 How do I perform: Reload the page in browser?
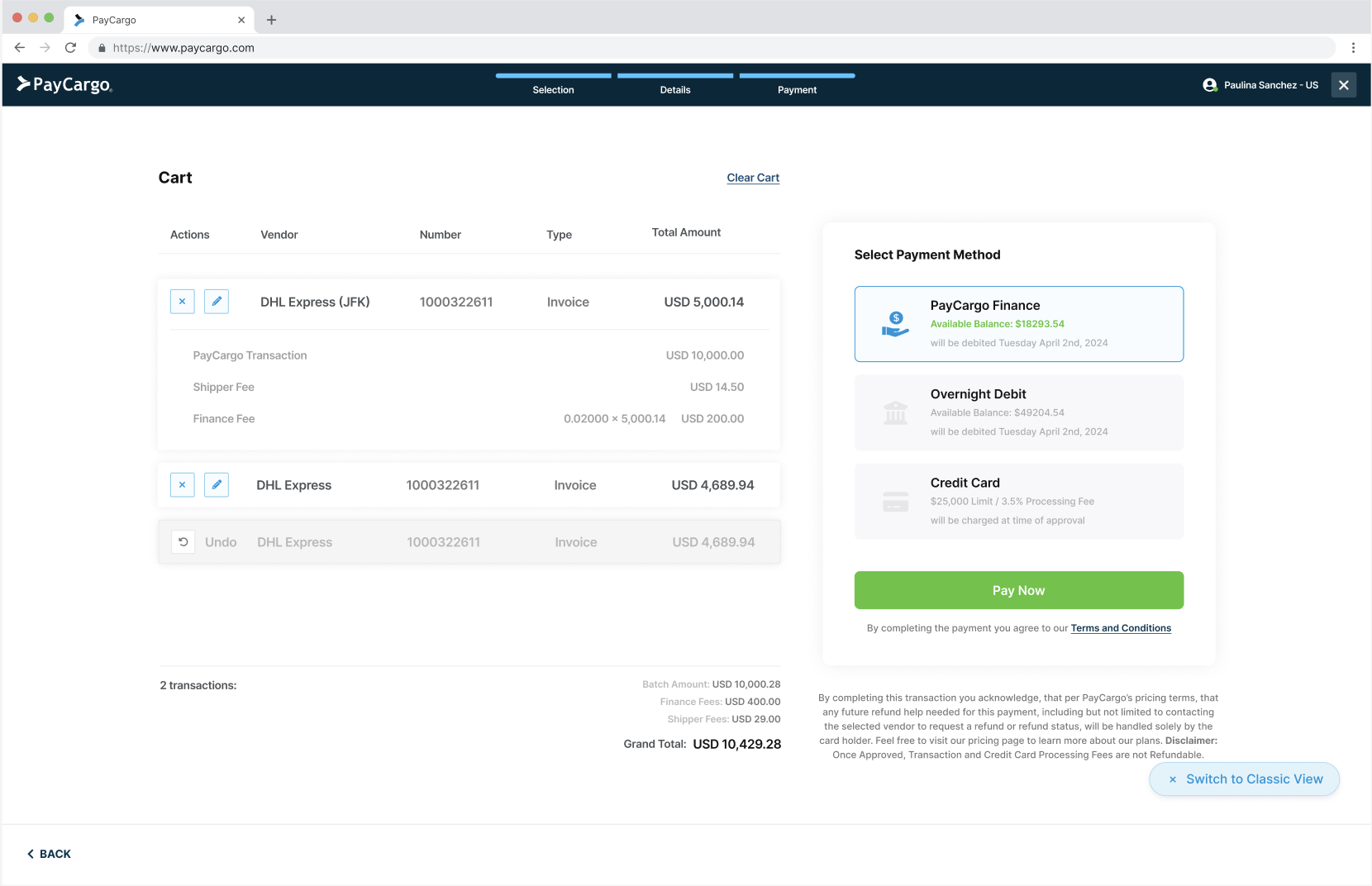(70, 48)
